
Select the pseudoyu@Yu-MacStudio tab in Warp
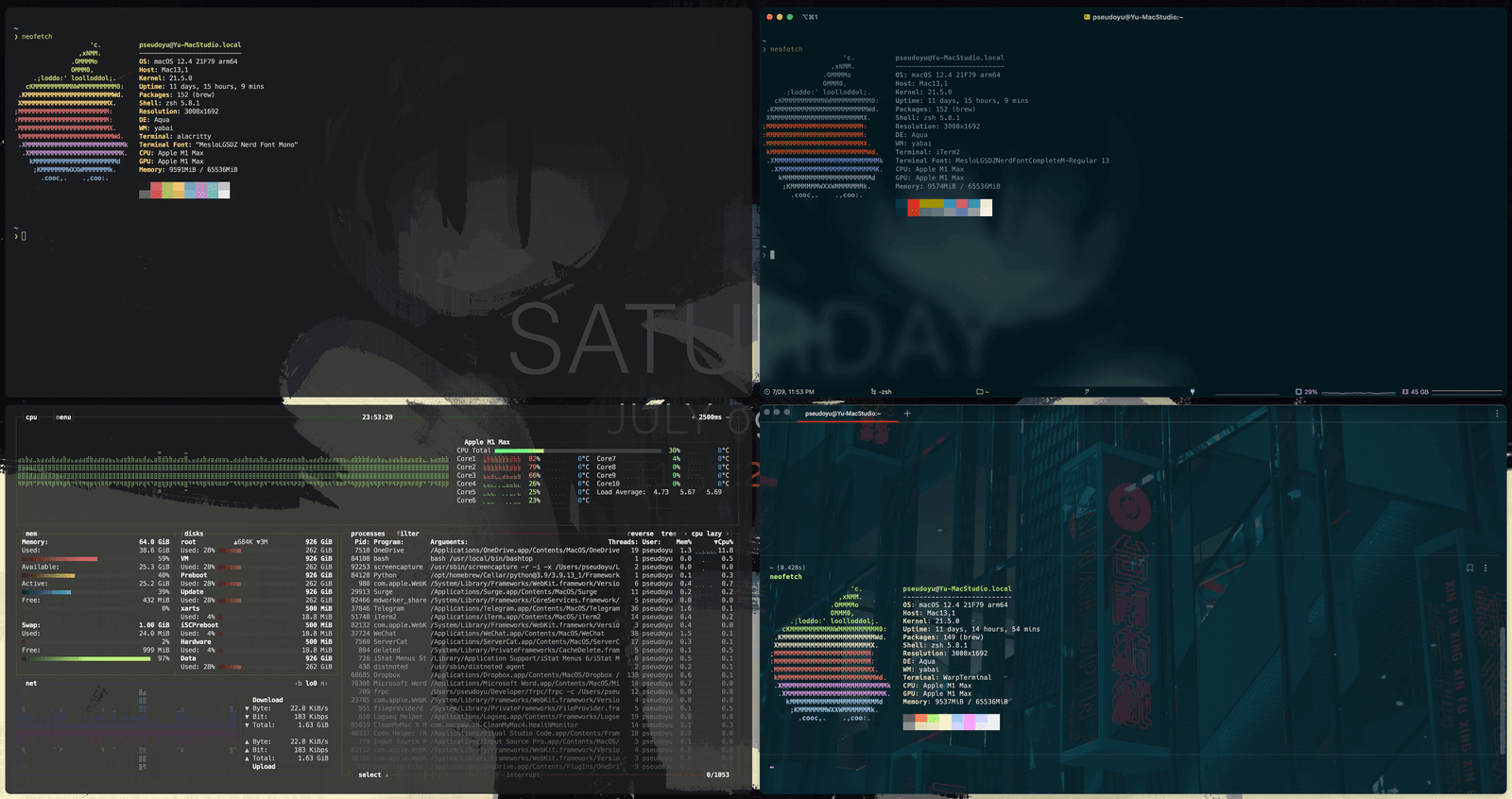(843, 414)
